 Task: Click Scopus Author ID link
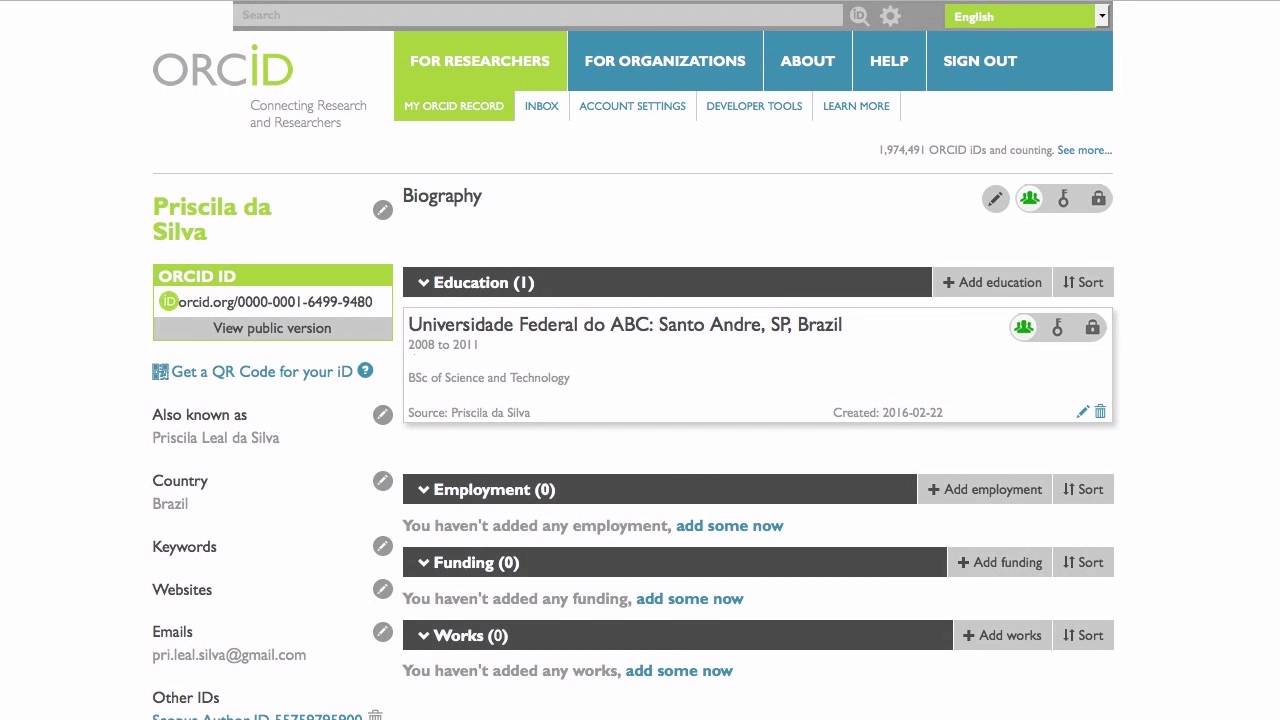click(257, 716)
